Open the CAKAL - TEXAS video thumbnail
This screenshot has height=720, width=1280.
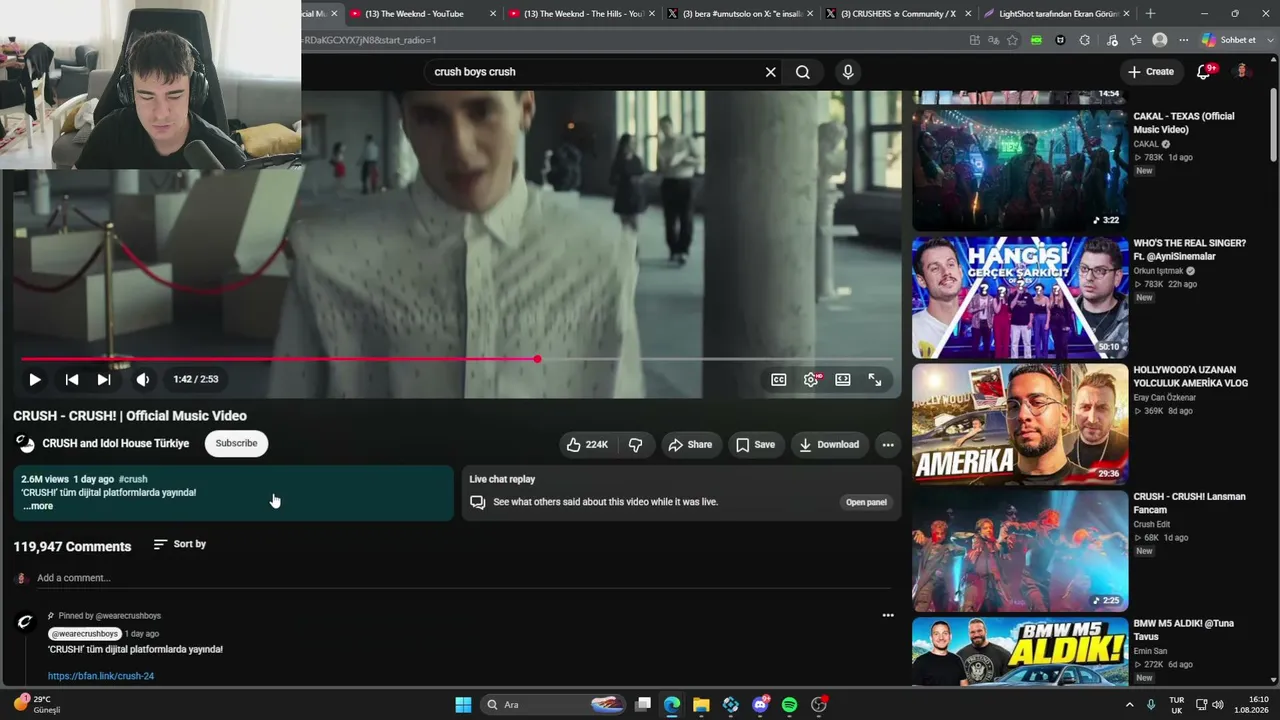coord(1020,170)
